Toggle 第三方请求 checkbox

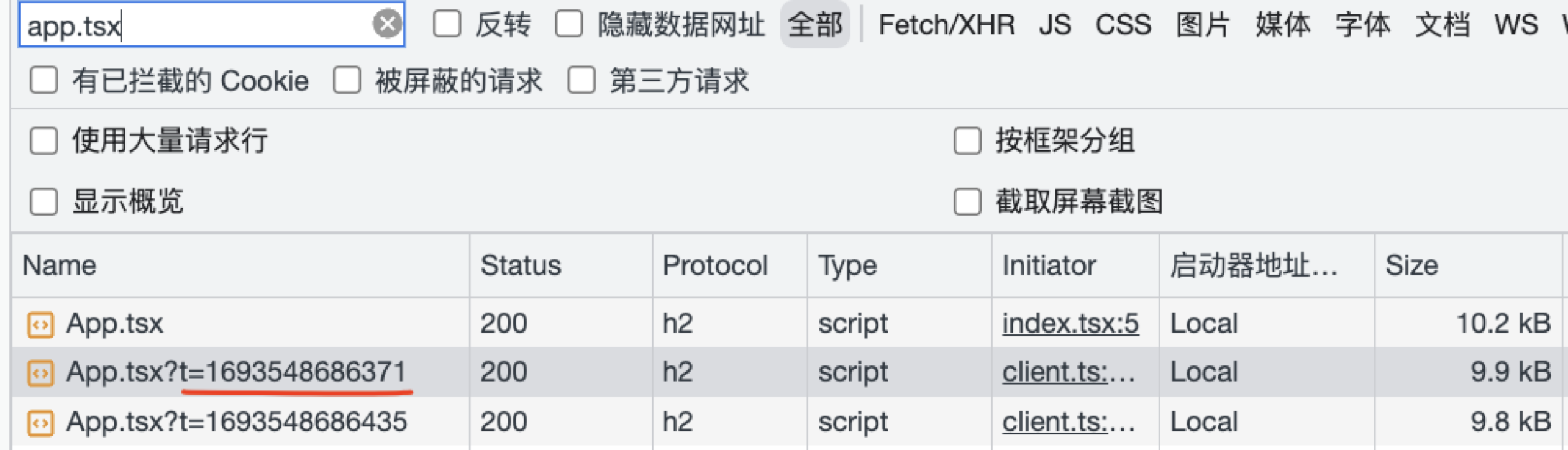click(x=581, y=81)
